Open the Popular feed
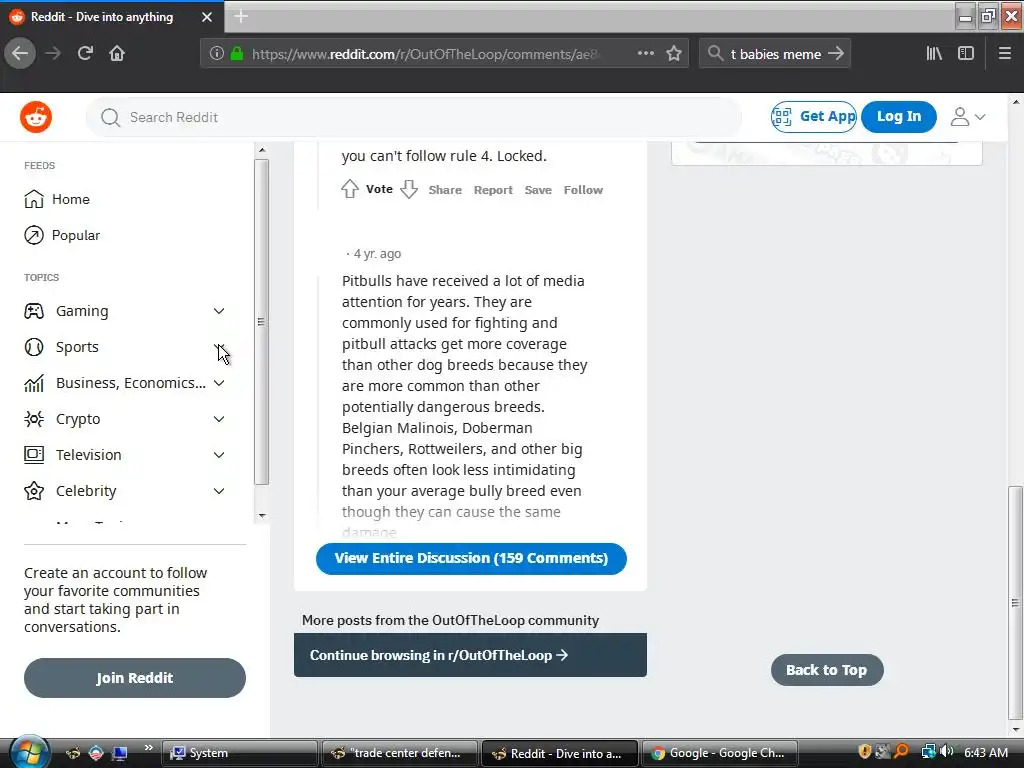Viewport: 1024px width, 768px height. click(x=62, y=235)
